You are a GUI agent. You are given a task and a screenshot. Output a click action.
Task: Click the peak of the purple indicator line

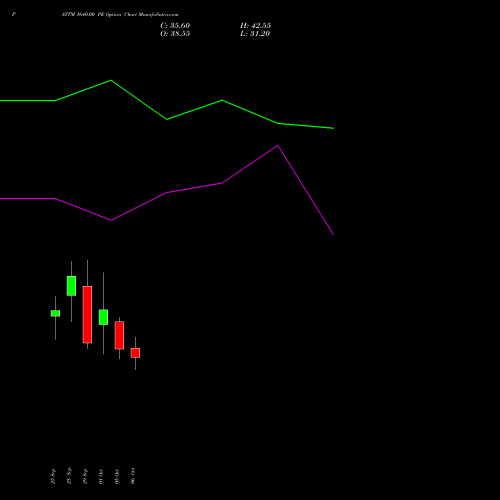(278, 146)
